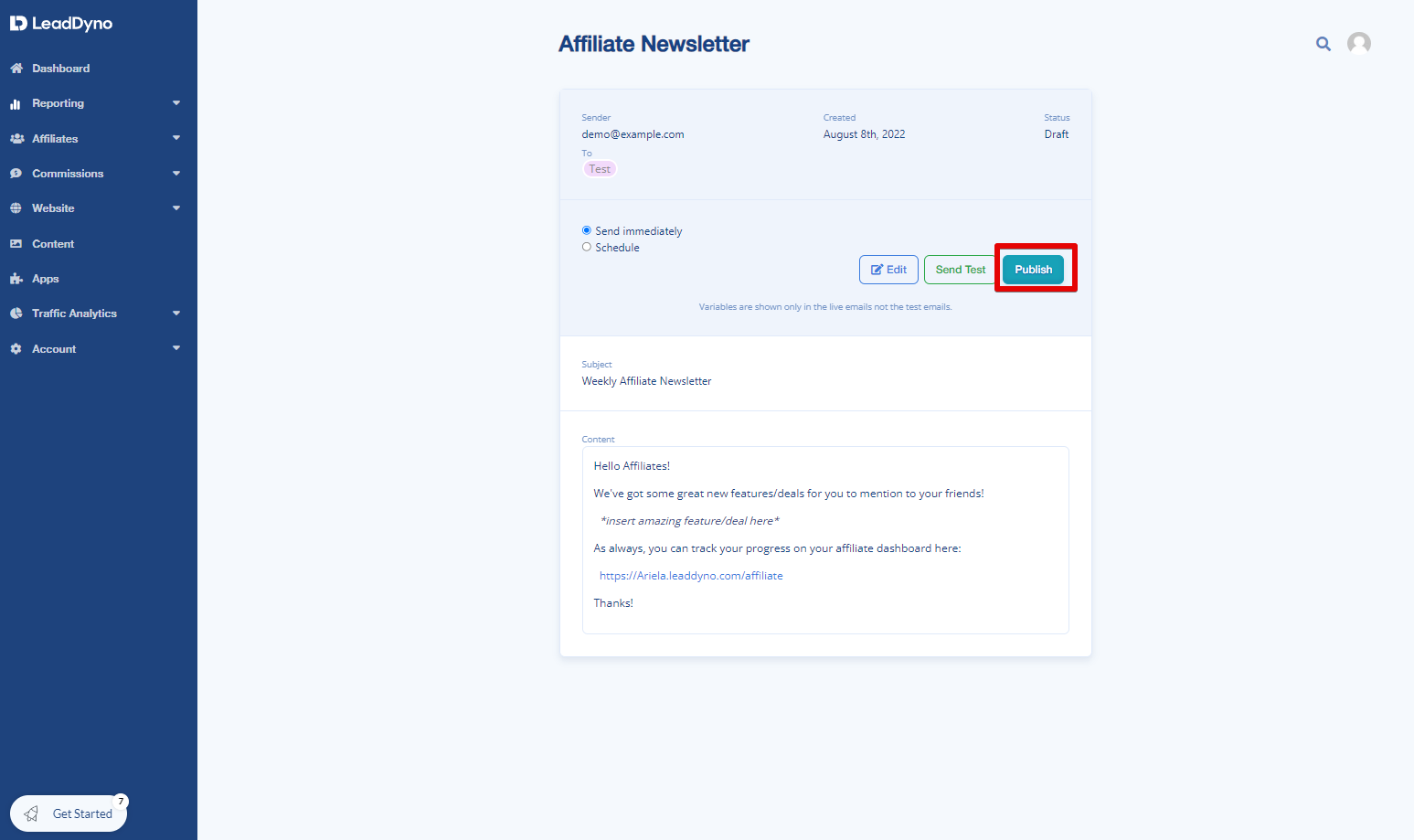Expand the Account menu arrow

[x=176, y=348]
